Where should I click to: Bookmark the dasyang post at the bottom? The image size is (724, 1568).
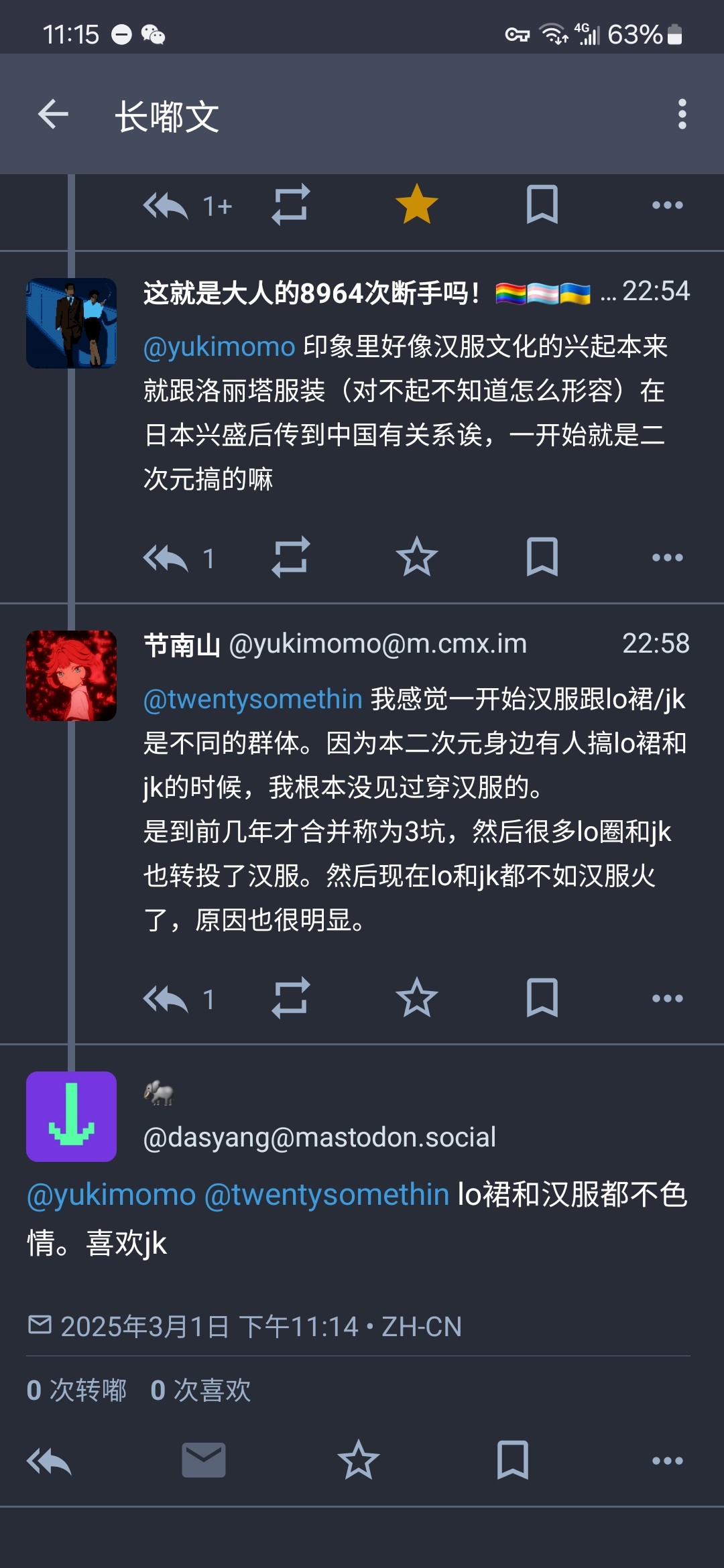pos(513,1460)
